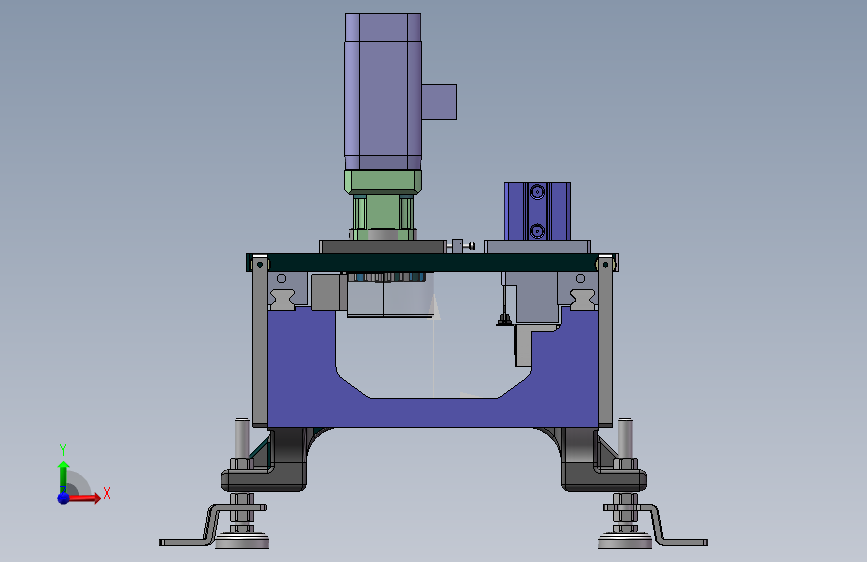Screen dimensions: 867x562
Task: Select the left silver guide pin
Action: coord(242,438)
